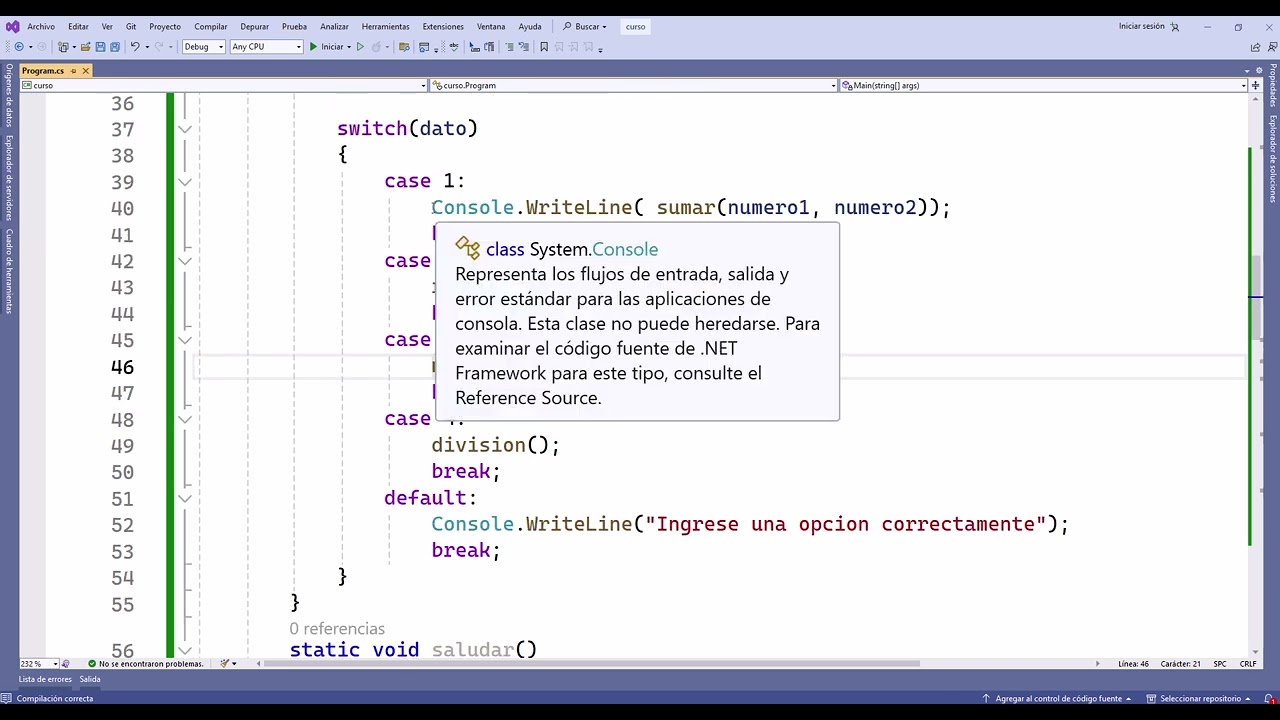Click the Live Share icon in the title area
This screenshot has width=1280, height=720.
[1255, 47]
